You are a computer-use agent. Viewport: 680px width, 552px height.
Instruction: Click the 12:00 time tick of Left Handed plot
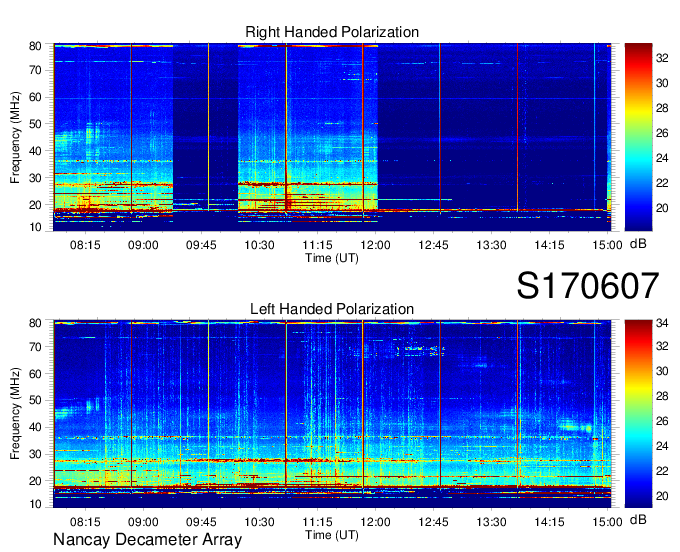coord(376,522)
